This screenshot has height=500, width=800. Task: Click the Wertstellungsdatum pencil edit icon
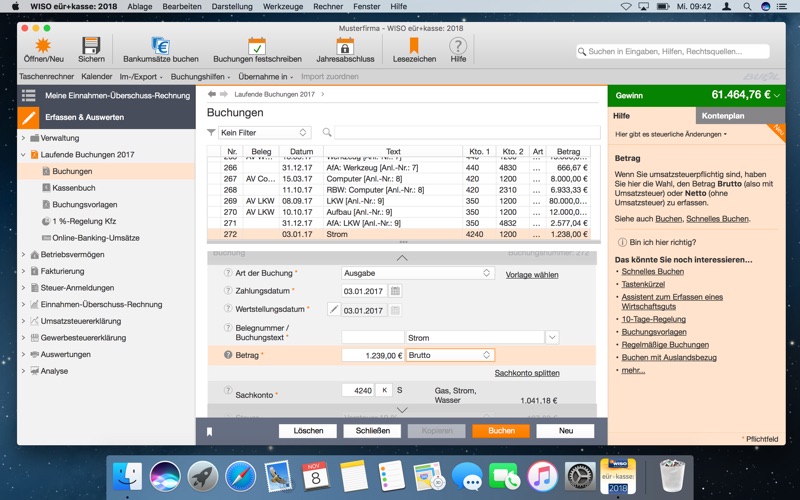coord(333,309)
